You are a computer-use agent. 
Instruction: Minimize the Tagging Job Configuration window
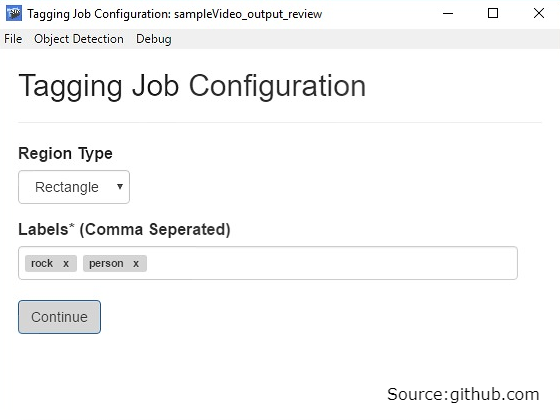(448, 14)
